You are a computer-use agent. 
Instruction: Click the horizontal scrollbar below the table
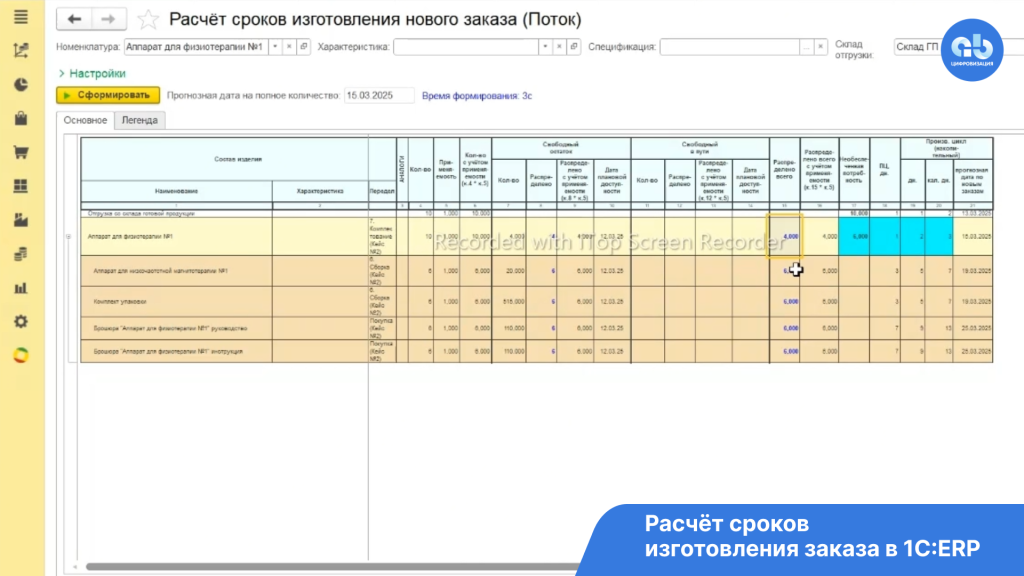pos(333,567)
